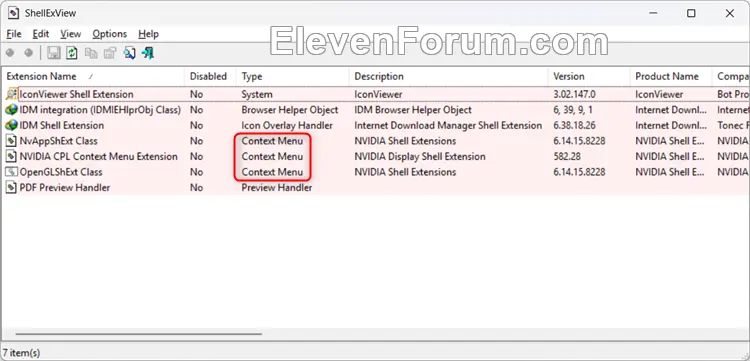Open the File menu
The width and height of the screenshot is (750, 361).
[x=14, y=34]
